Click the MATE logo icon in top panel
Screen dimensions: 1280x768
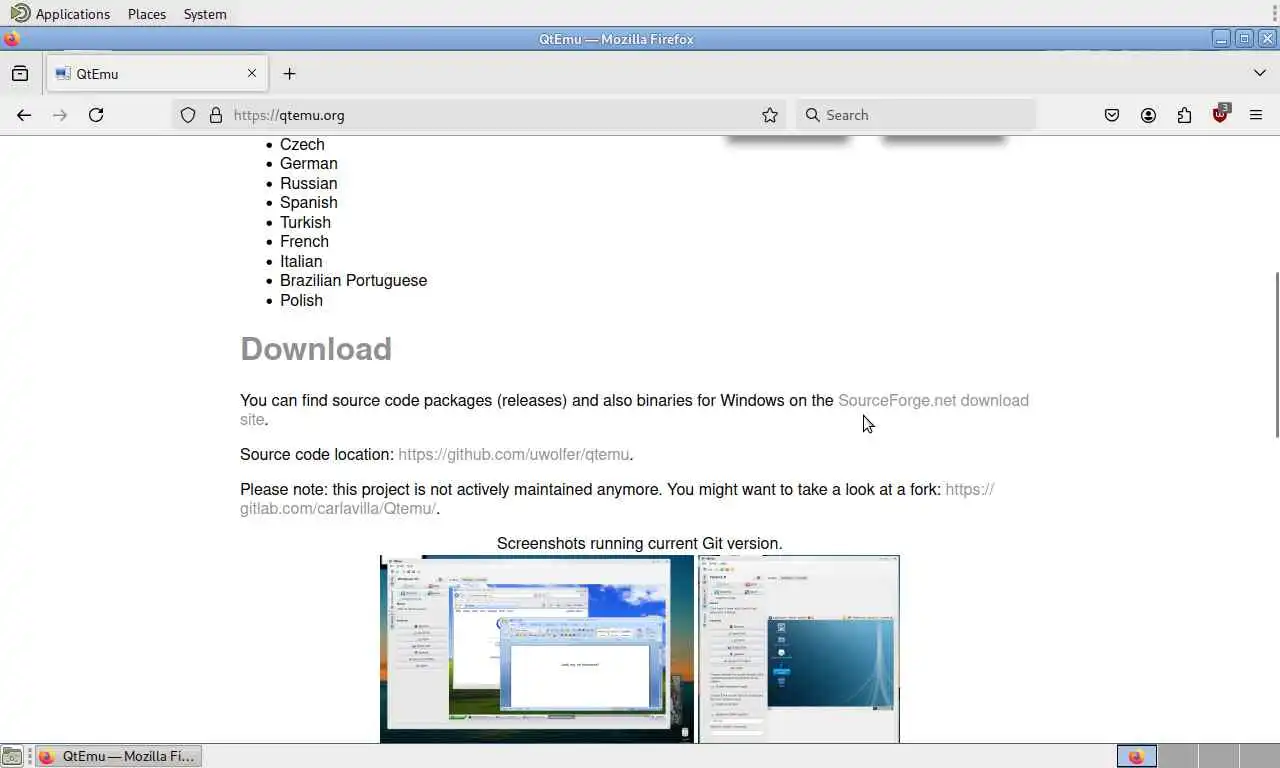[19, 13]
